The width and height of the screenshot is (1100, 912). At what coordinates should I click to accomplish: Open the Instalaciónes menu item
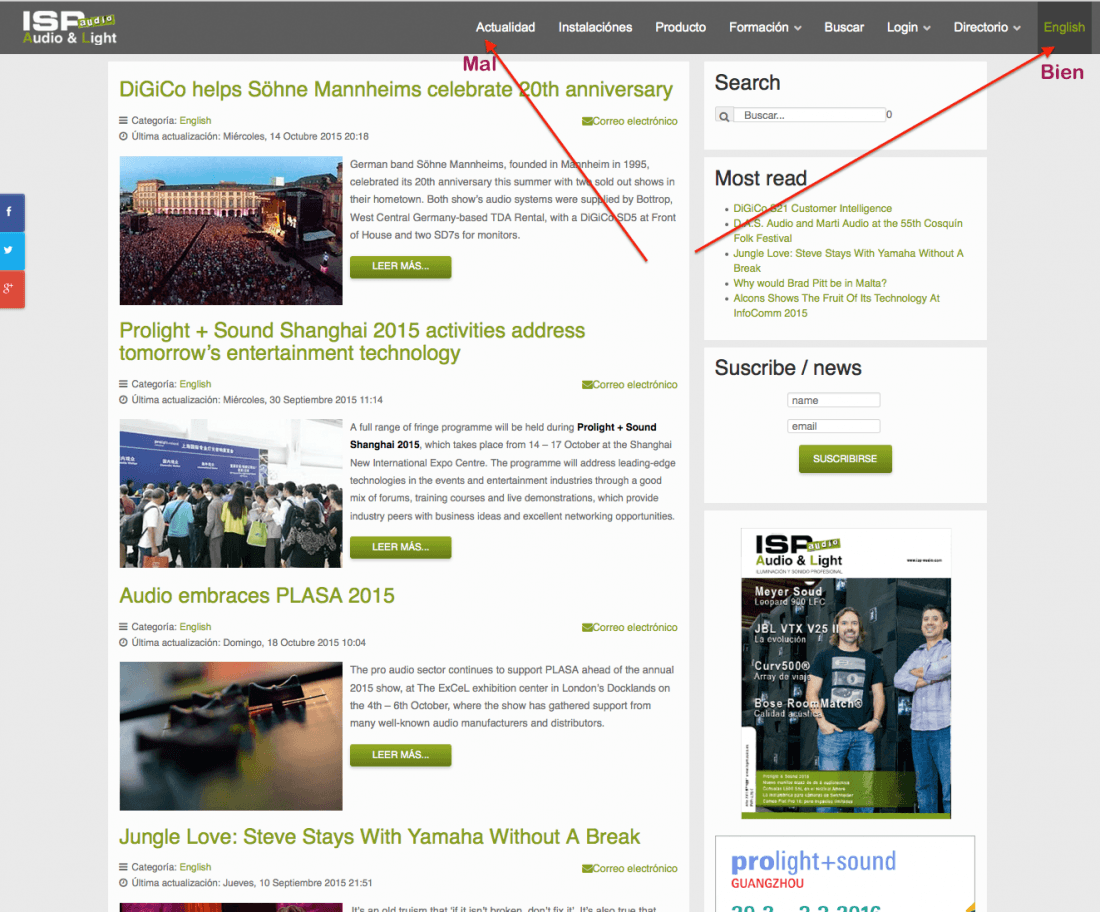pyautogui.click(x=595, y=27)
